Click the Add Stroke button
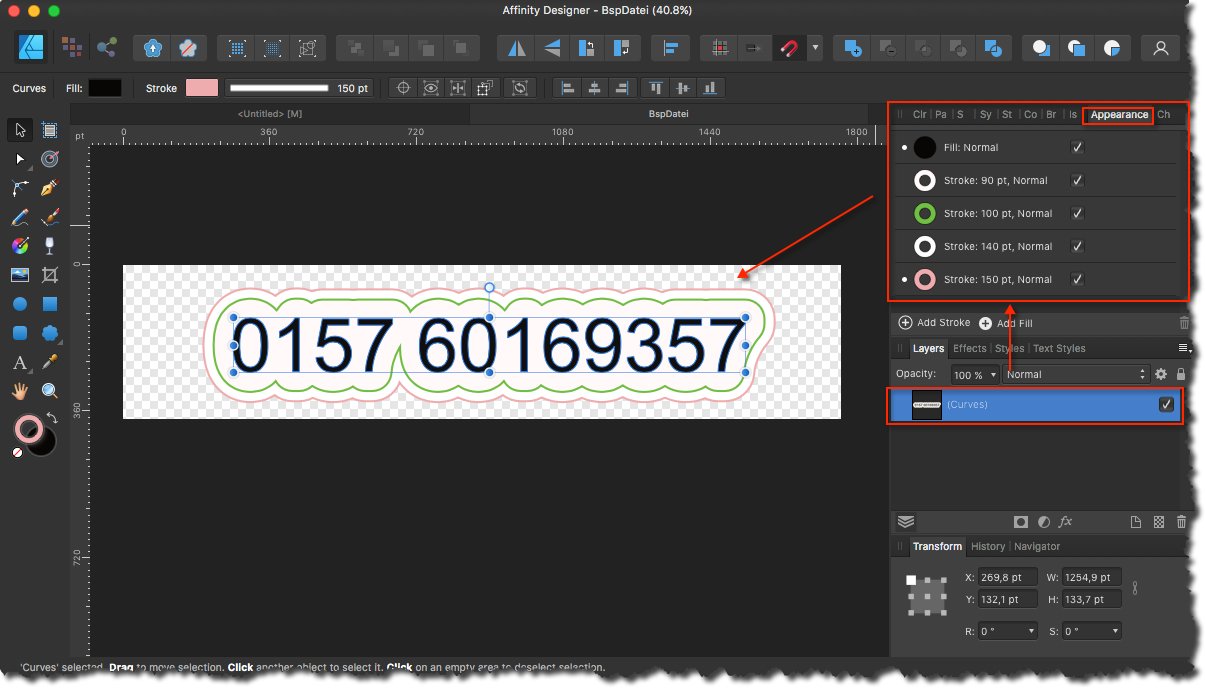1205x688 pixels. 935,323
